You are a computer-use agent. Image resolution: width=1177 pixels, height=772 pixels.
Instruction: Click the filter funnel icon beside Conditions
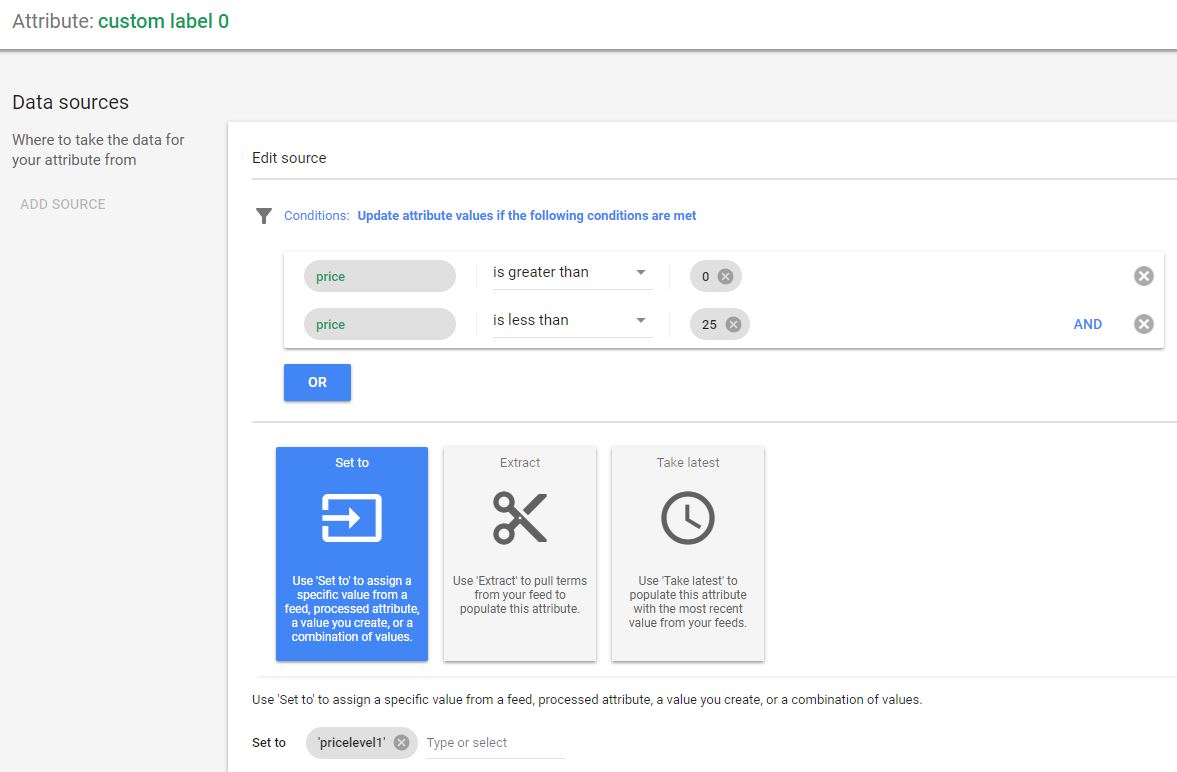[x=264, y=216]
